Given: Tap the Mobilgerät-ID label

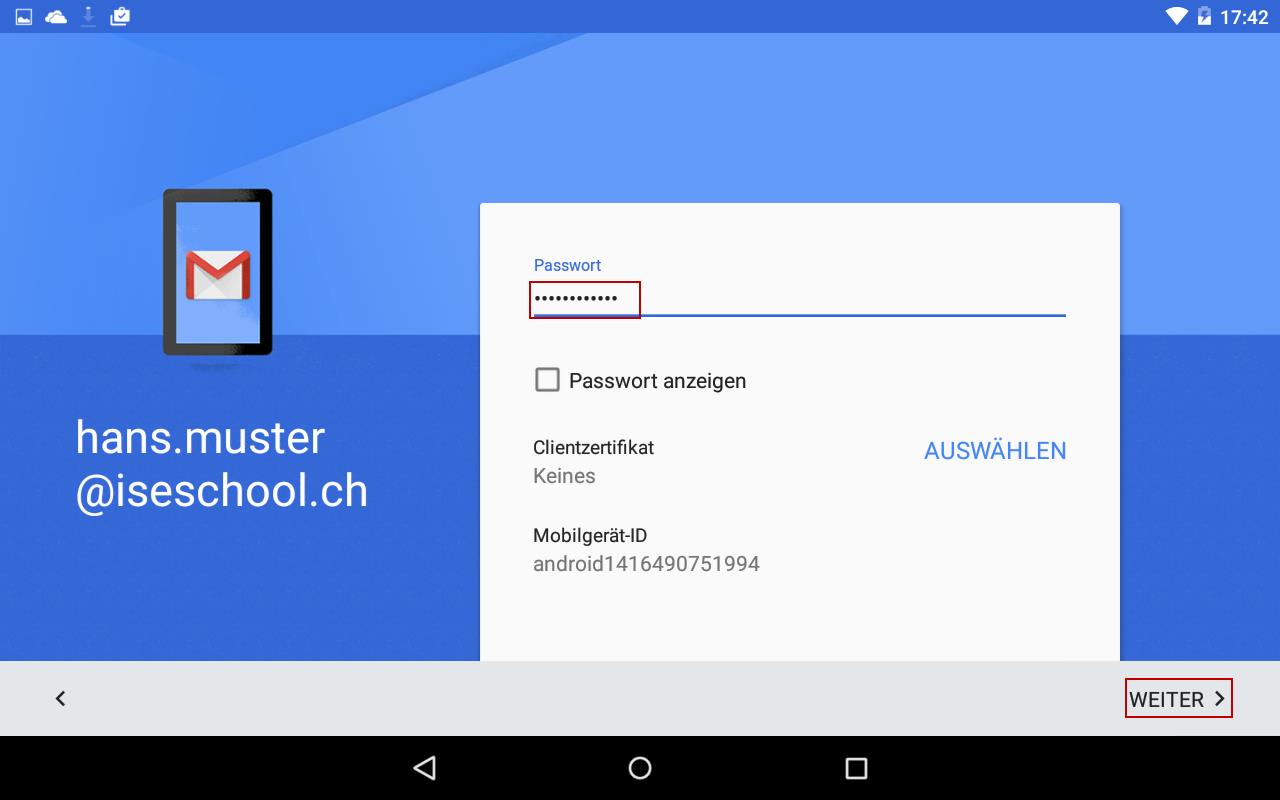Looking at the screenshot, I should [x=590, y=535].
